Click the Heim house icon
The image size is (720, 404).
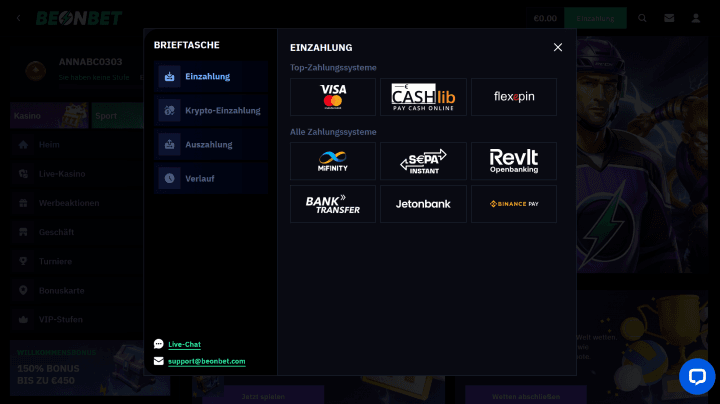tap(23, 145)
